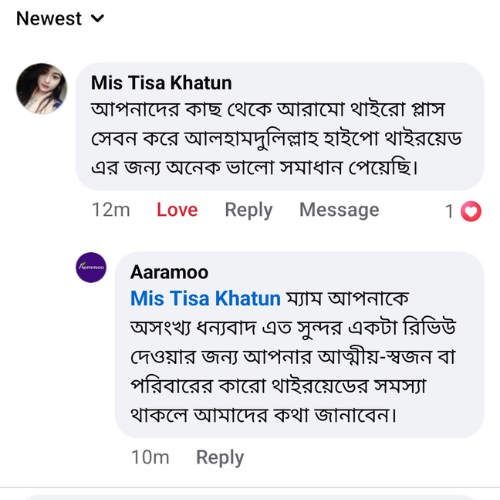The image size is (500, 500).
Task: Click the black Mis Tisa Khatun author name
Action: (x=161, y=83)
